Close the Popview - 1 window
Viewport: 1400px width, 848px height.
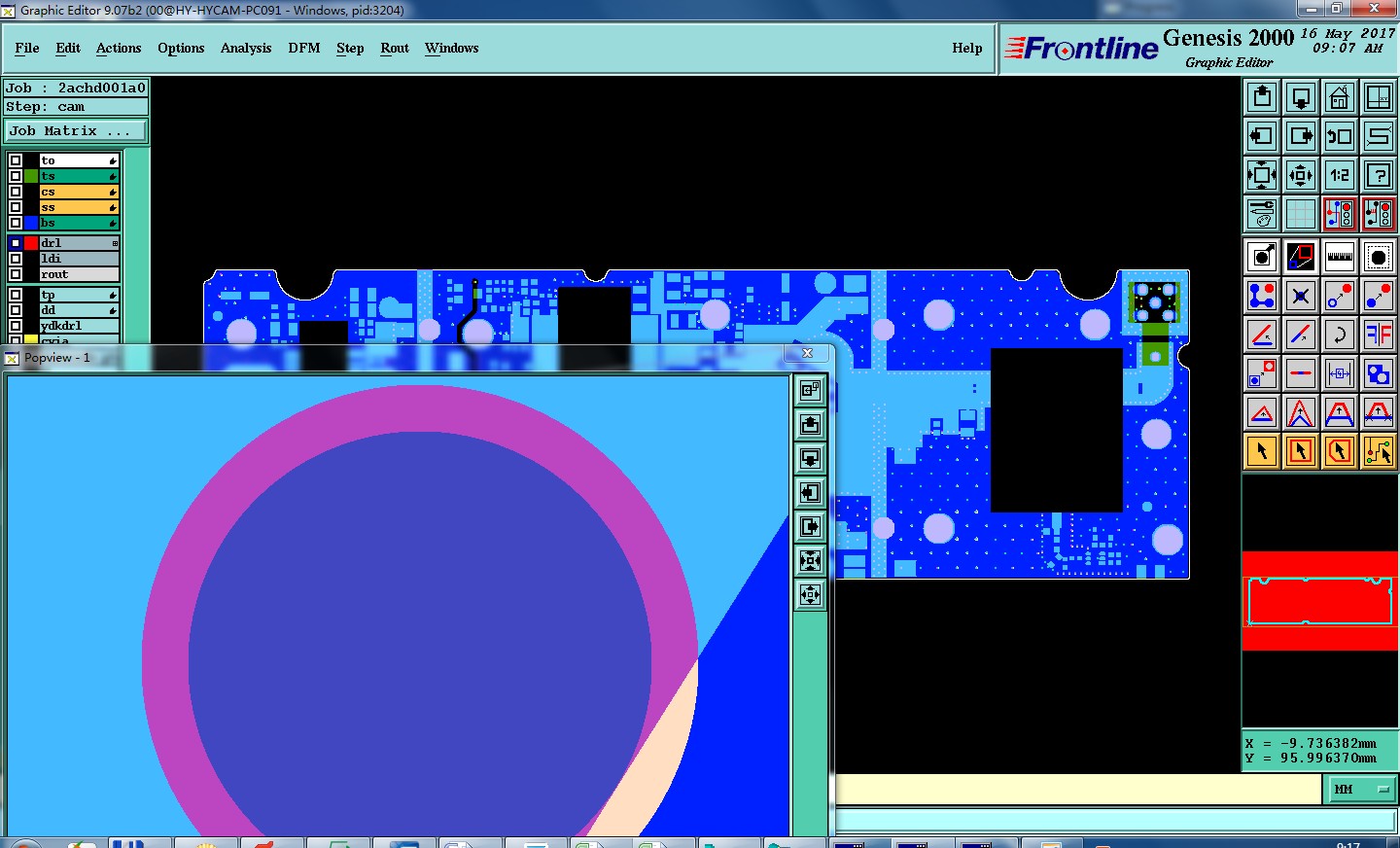click(x=807, y=353)
